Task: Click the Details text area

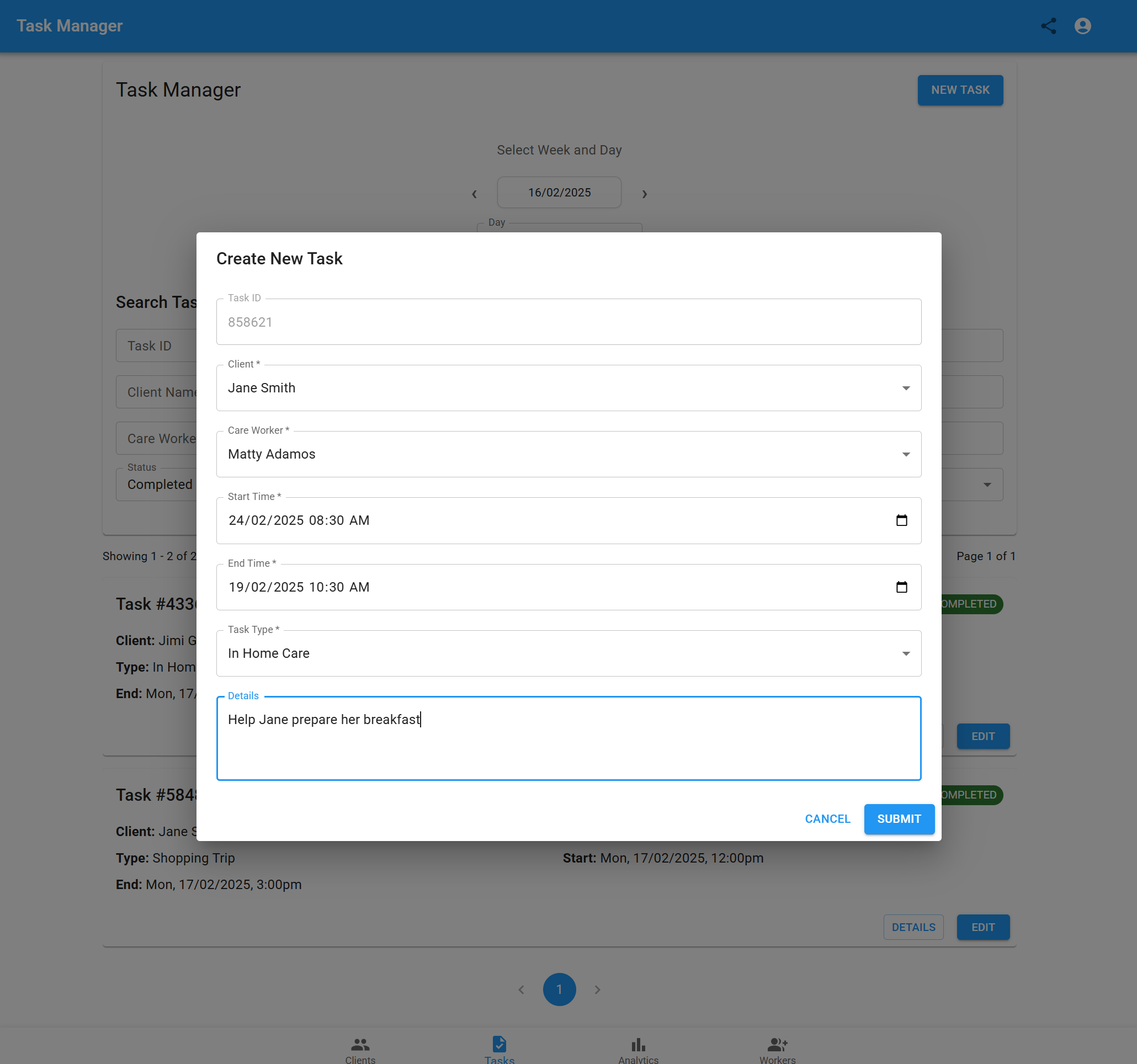Action: coord(568,738)
